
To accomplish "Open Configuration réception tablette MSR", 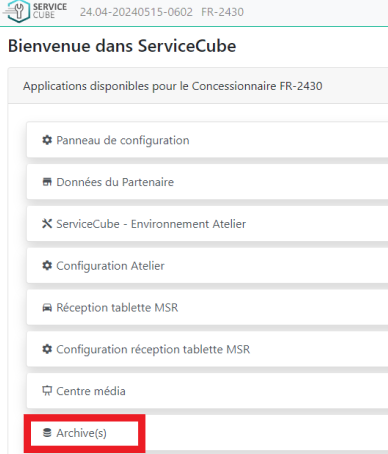I will tap(207, 349).
